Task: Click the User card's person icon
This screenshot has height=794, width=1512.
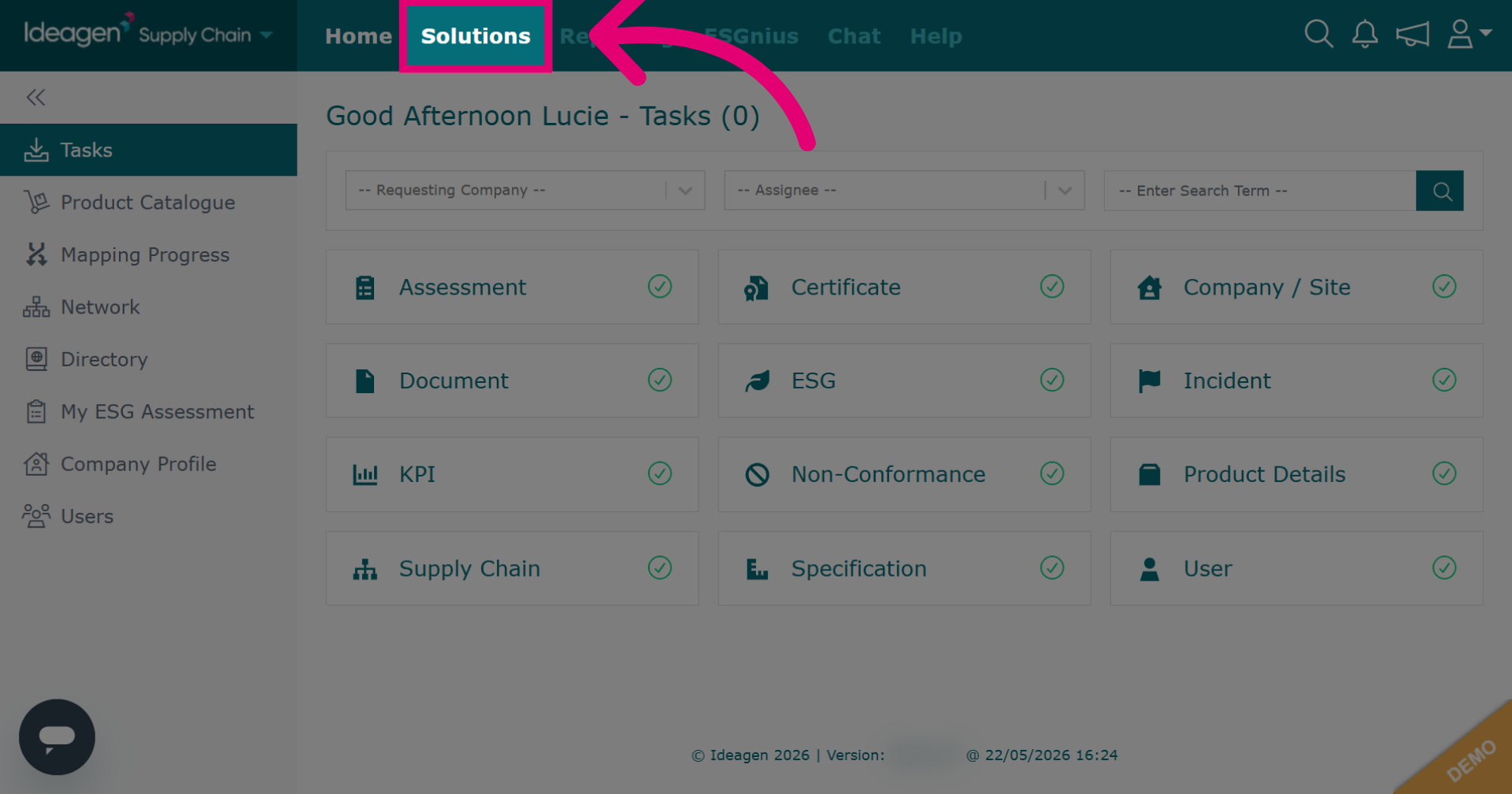Action: [x=1150, y=569]
